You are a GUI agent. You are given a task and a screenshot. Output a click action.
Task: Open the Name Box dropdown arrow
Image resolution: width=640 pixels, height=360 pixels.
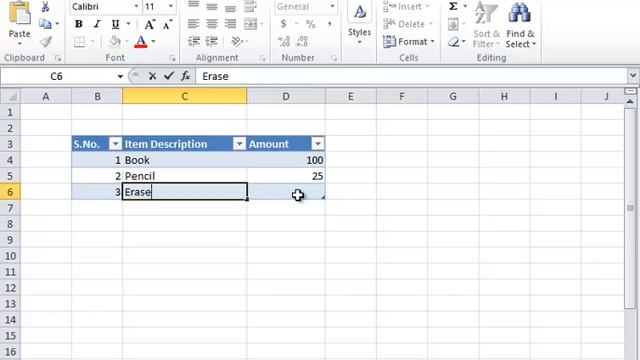[x=120, y=76]
